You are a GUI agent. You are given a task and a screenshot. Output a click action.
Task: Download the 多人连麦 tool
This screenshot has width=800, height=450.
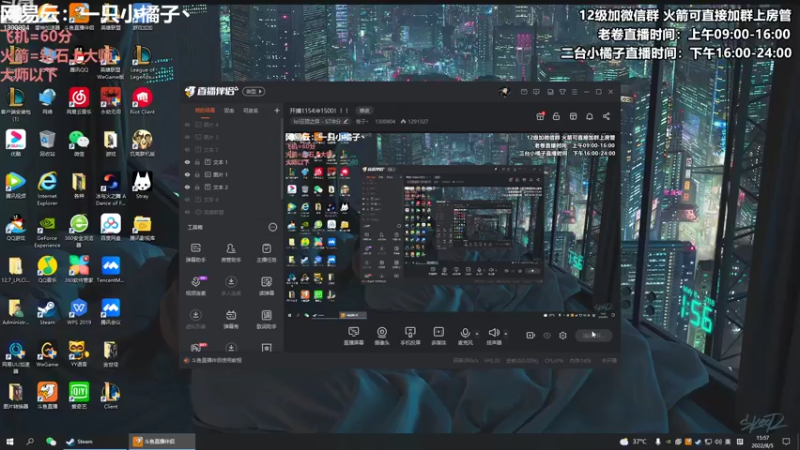click(x=231, y=286)
